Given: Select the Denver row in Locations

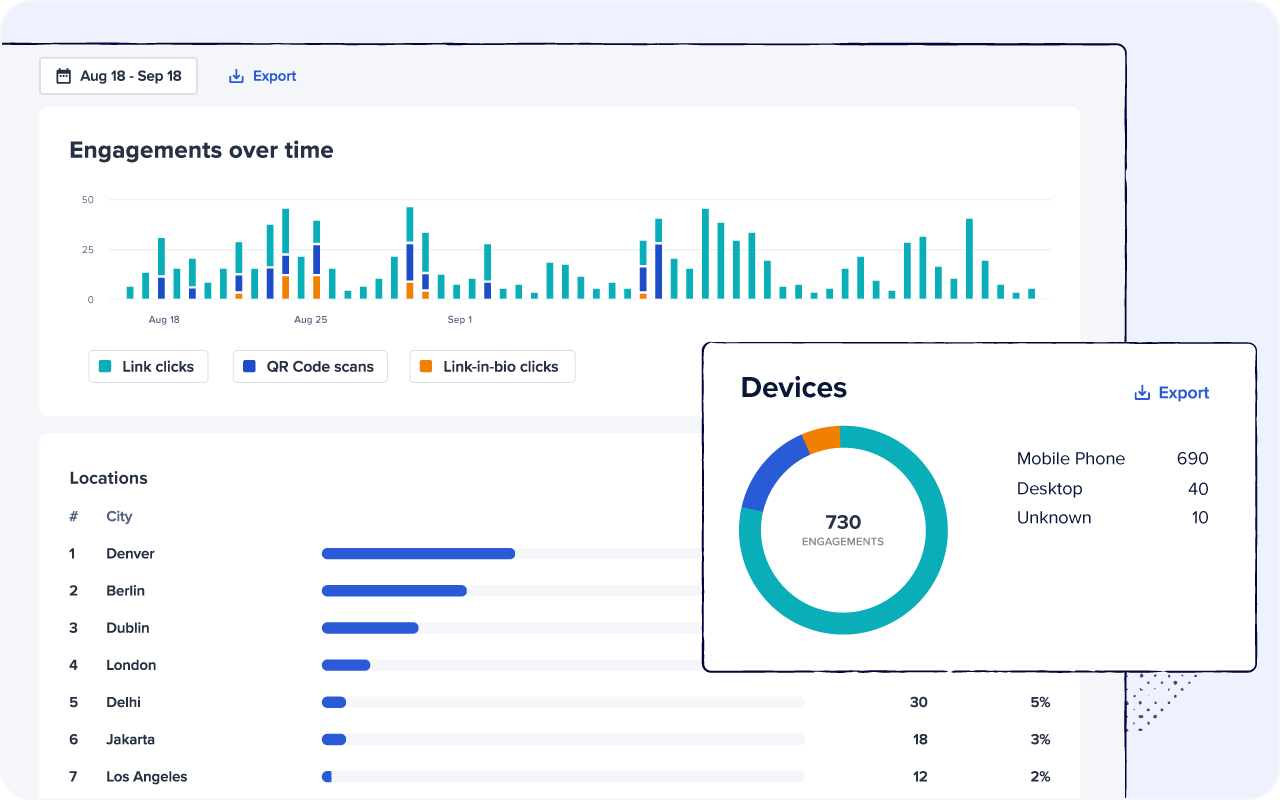Looking at the screenshot, I should click(130, 554).
